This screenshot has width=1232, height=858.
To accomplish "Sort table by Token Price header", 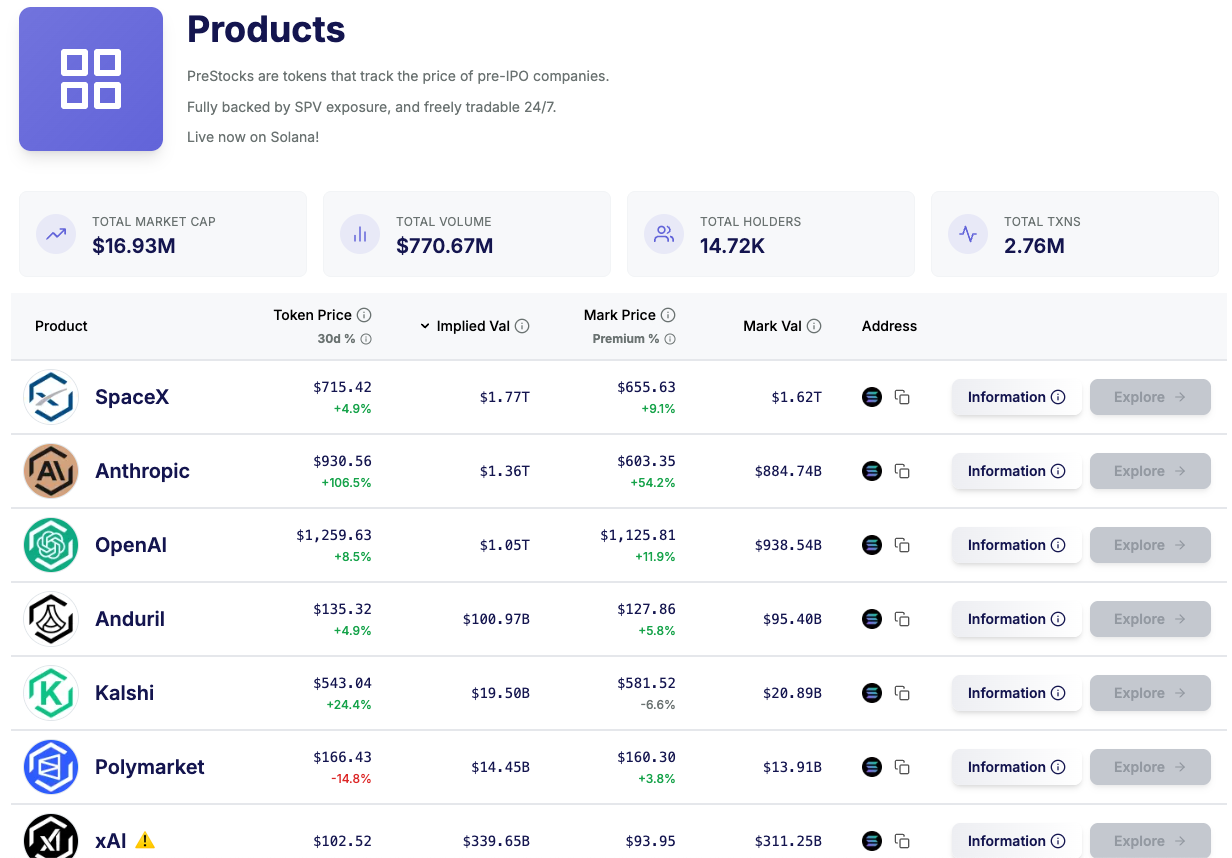I will [x=312, y=315].
